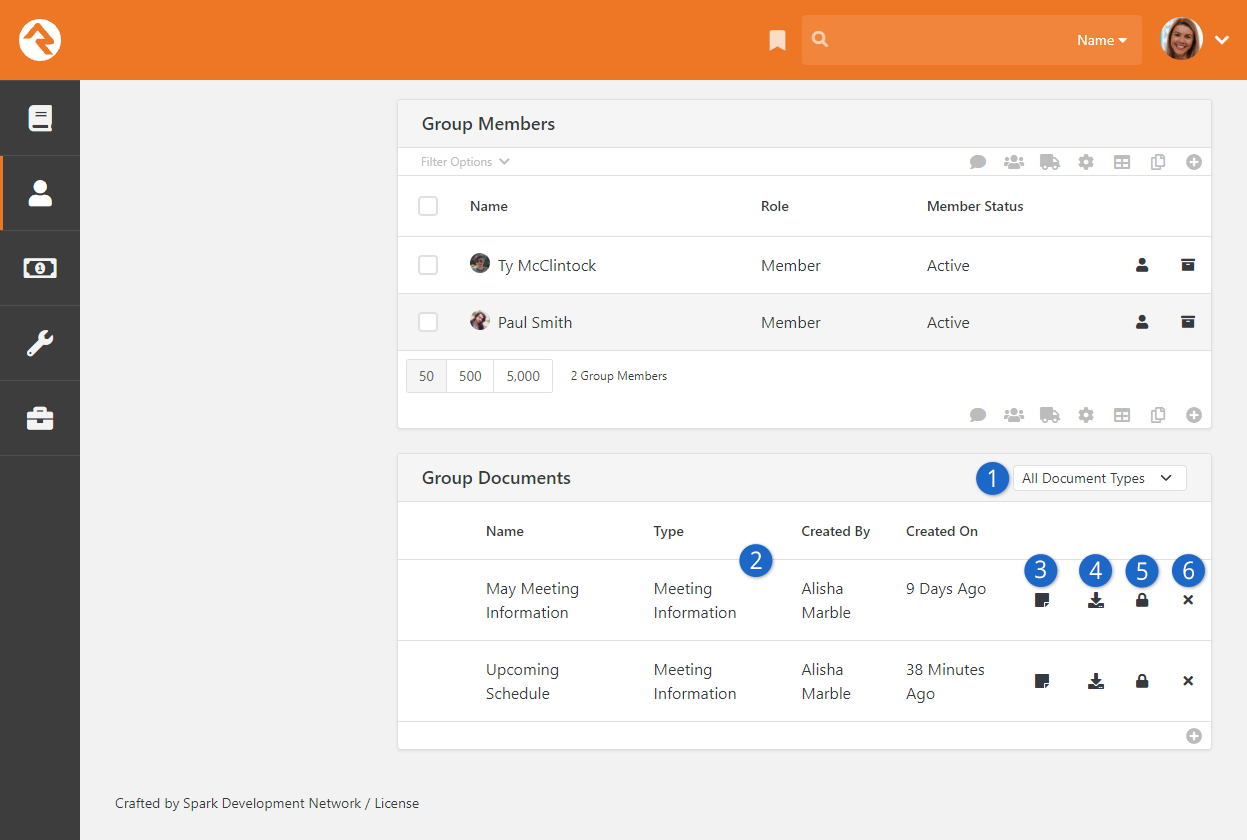This screenshot has width=1247, height=840.
Task: Click May Meeting Information document name
Action: coord(533,600)
